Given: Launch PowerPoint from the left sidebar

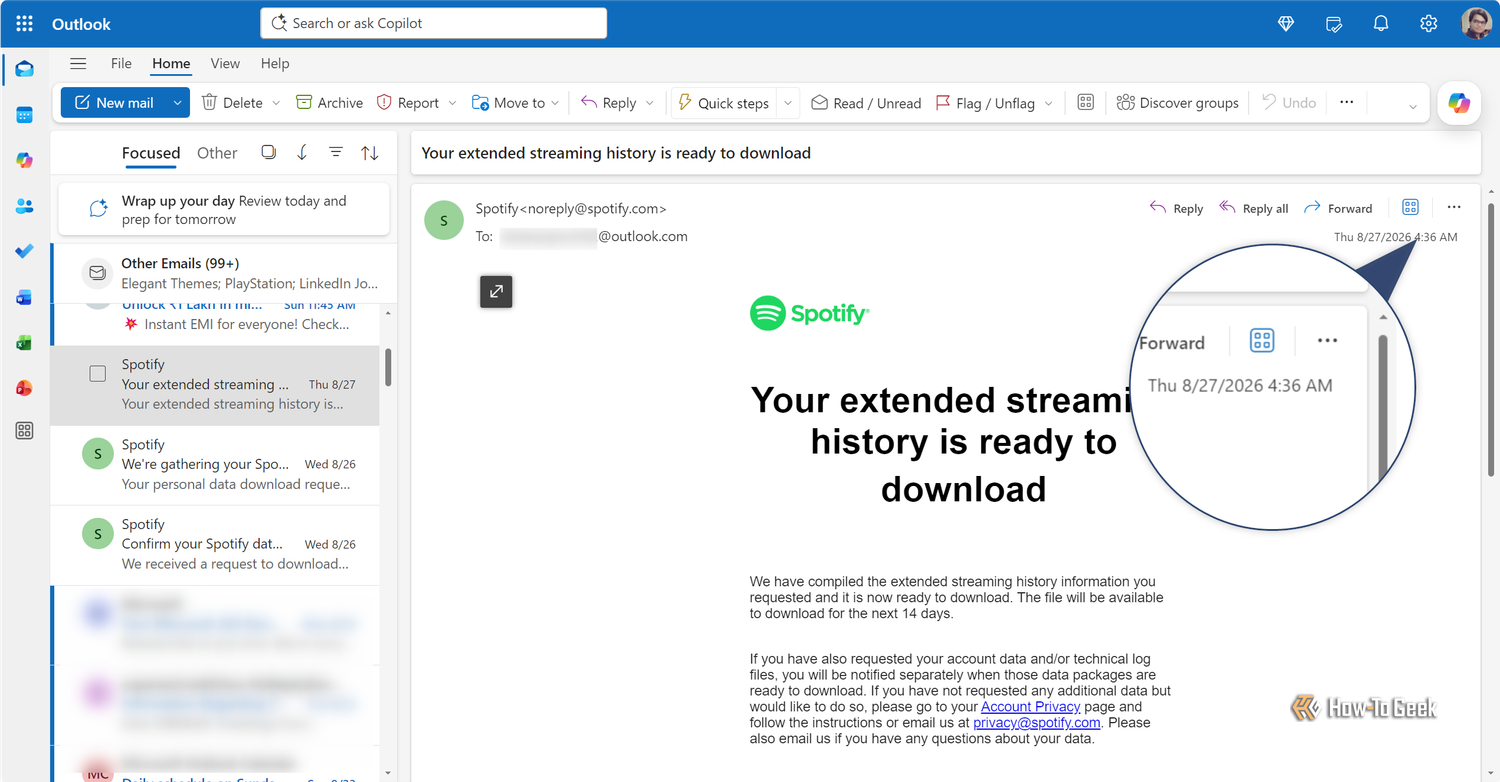Looking at the screenshot, I should pos(25,388).
